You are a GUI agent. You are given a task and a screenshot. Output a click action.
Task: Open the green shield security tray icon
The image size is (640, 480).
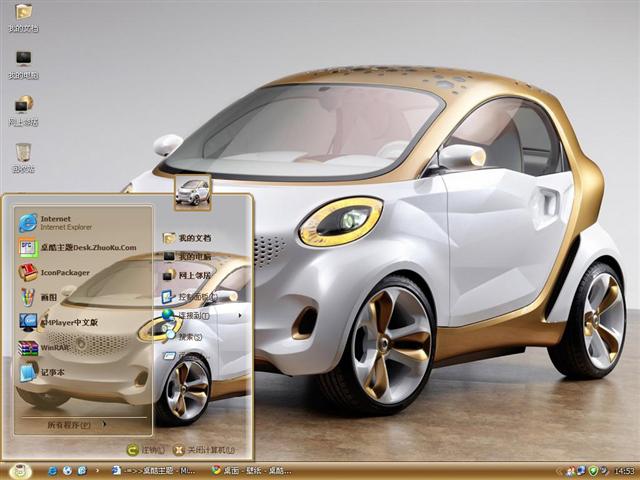pos(593,471)
